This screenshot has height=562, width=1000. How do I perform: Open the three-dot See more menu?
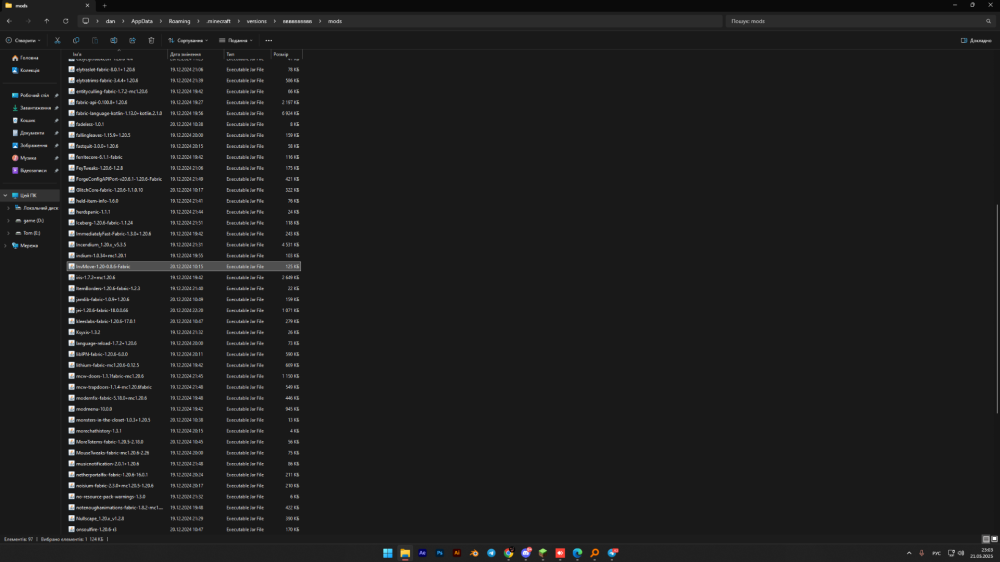pos(268,40)
